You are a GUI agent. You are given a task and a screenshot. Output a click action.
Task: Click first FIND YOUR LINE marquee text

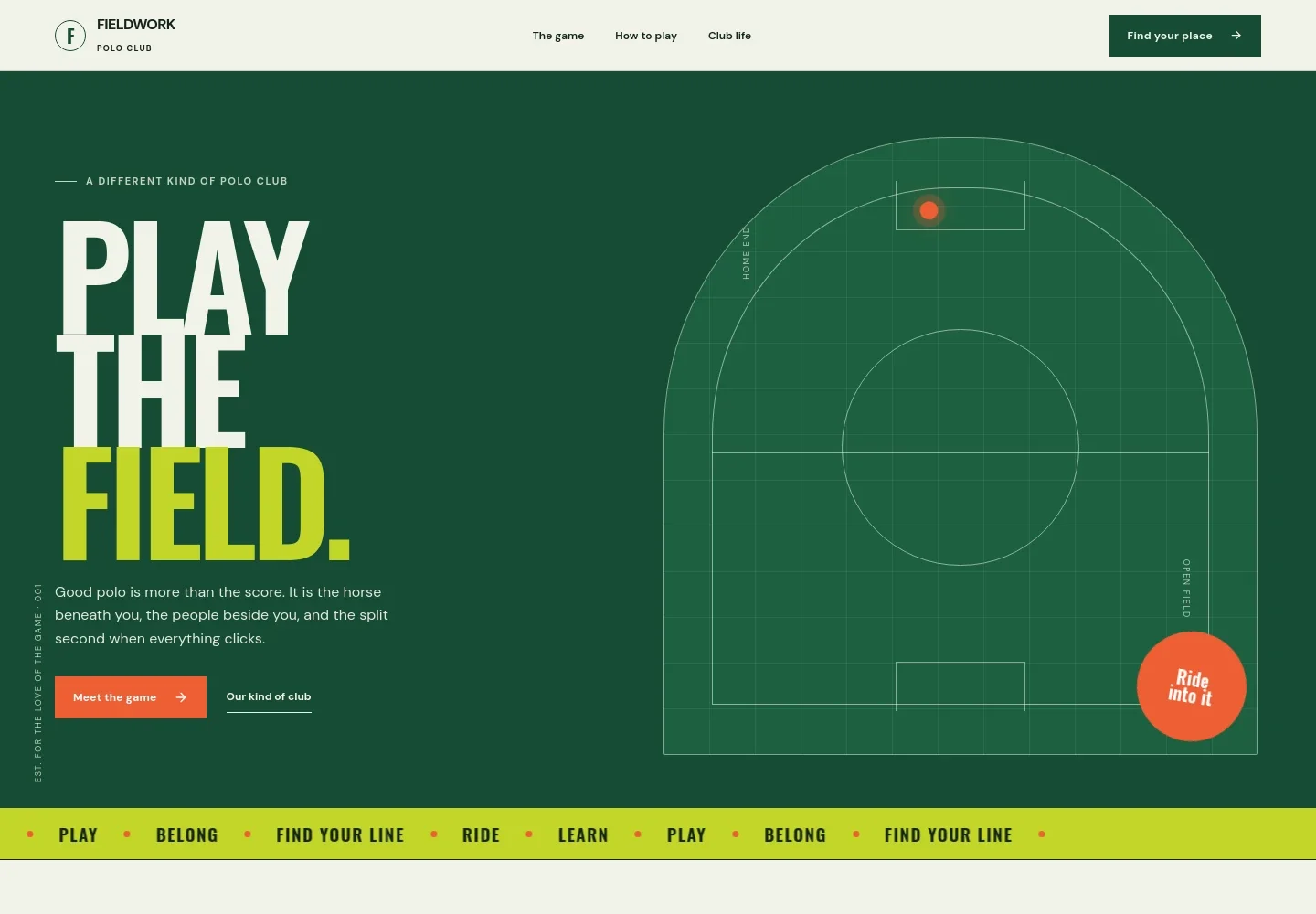(340, 834)
